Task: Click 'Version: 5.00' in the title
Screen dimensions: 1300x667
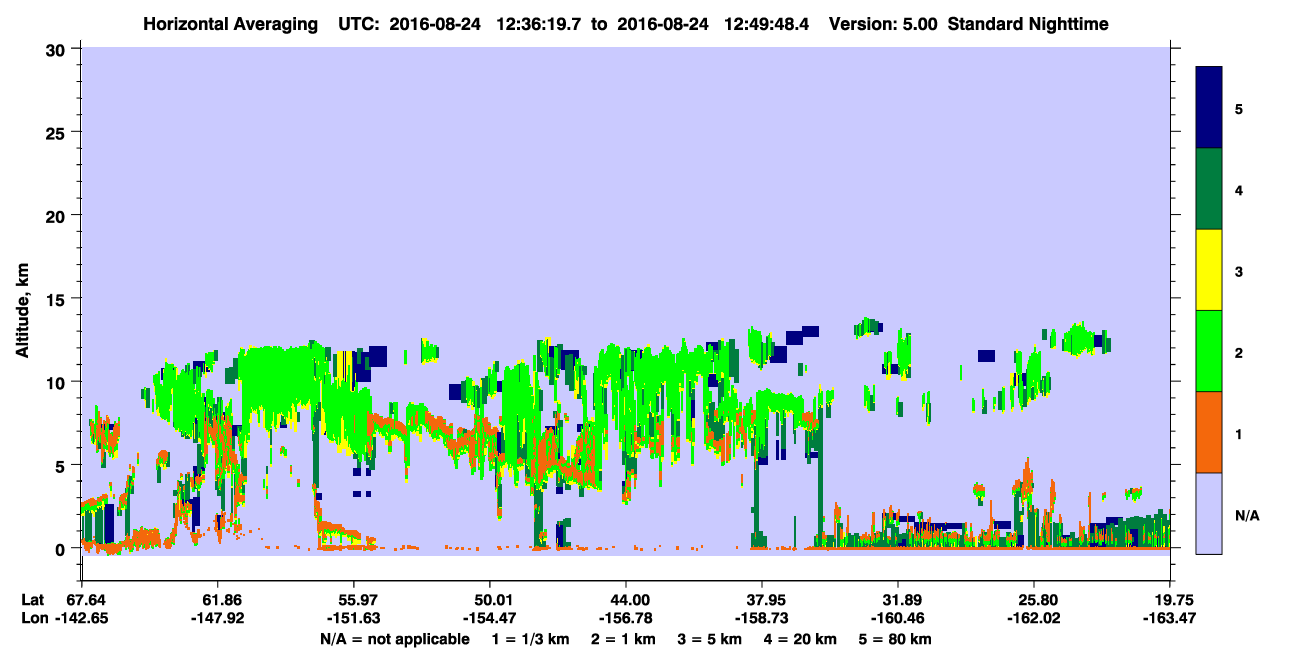Action: click(883, 24)
